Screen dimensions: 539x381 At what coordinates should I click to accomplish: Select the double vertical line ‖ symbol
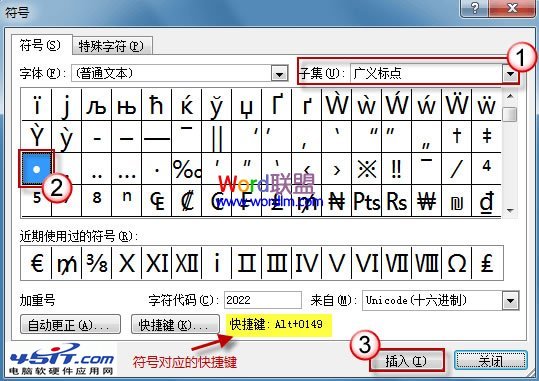[x=217, y=137]
